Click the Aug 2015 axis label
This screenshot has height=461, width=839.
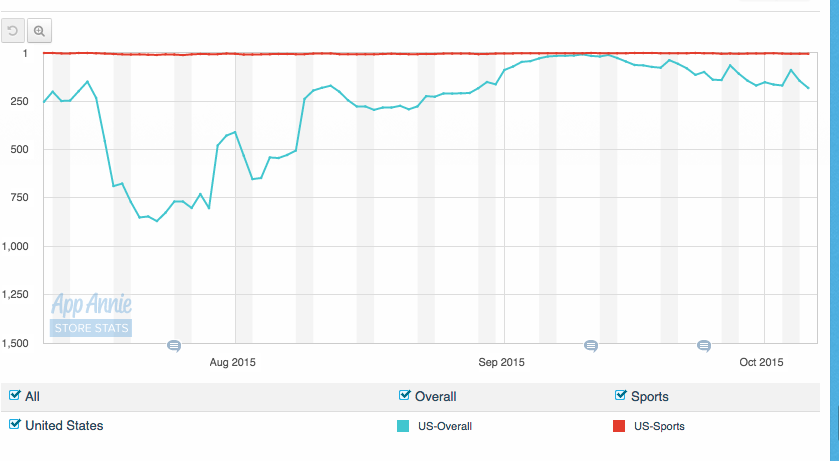click(234, 362)
